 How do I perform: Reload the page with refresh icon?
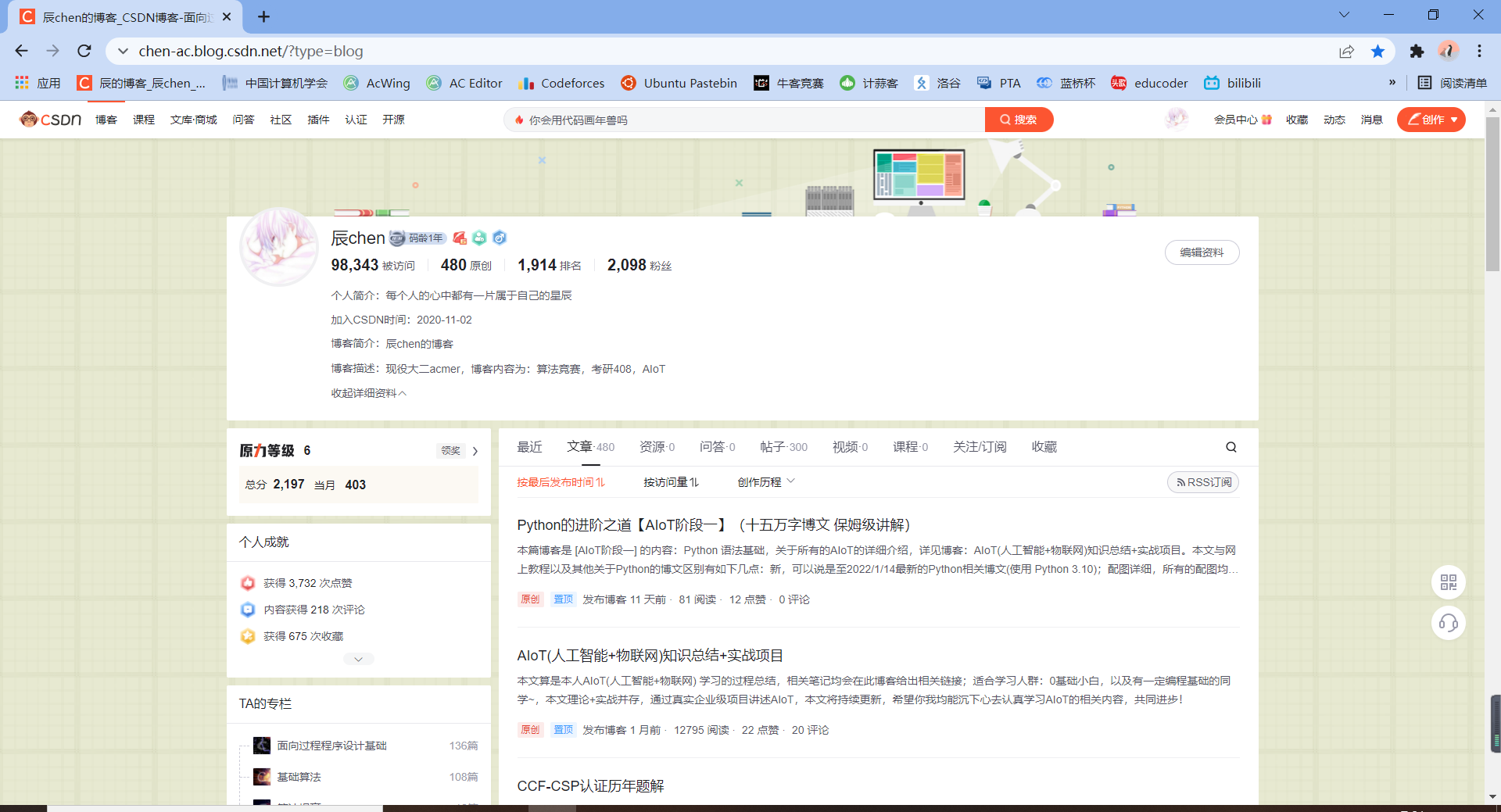pos(84,51)
